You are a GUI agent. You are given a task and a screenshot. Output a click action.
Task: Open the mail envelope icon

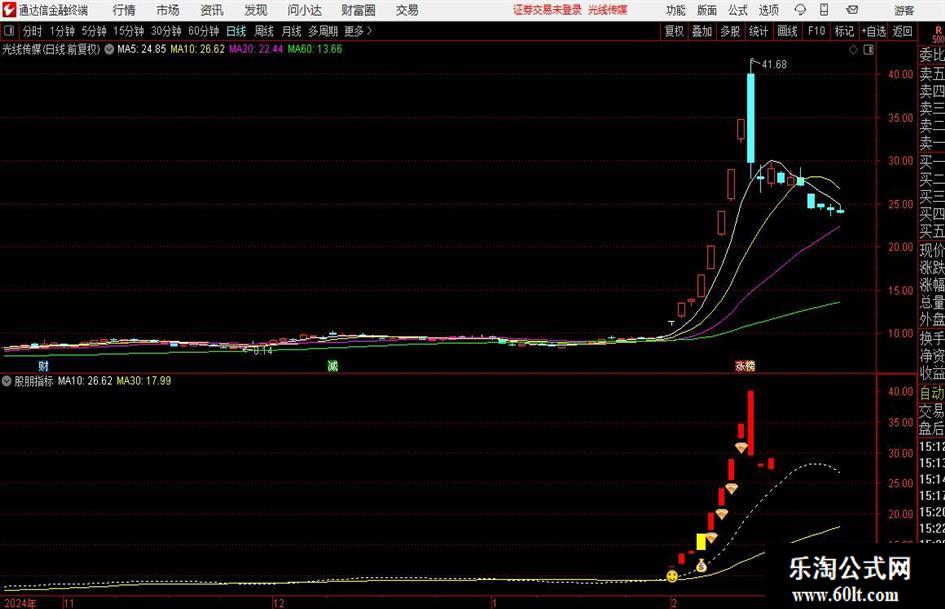pos(852,10)
